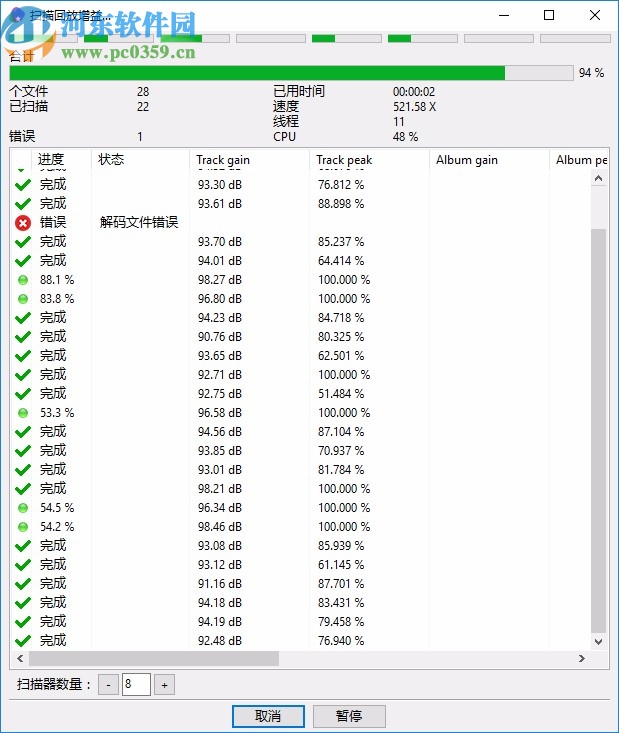Click the checkmark in the 98.21 dB row

[22, 489]
